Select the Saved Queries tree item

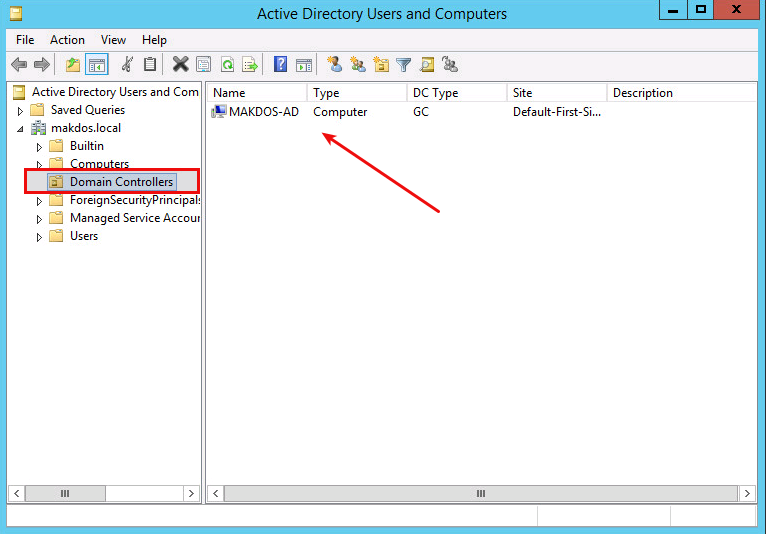pos(88,110)
